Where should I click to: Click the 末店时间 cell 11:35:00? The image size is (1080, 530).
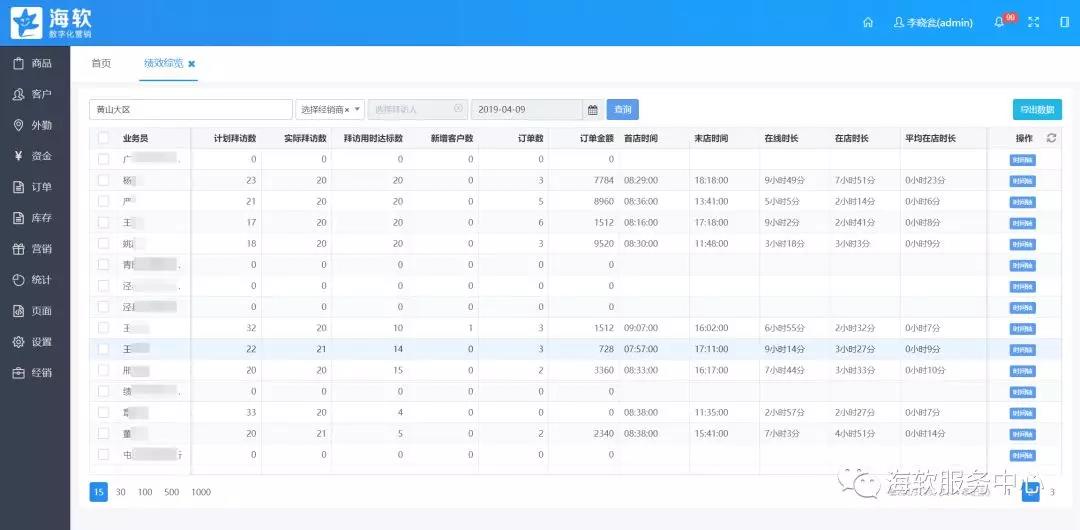[712, 412]
